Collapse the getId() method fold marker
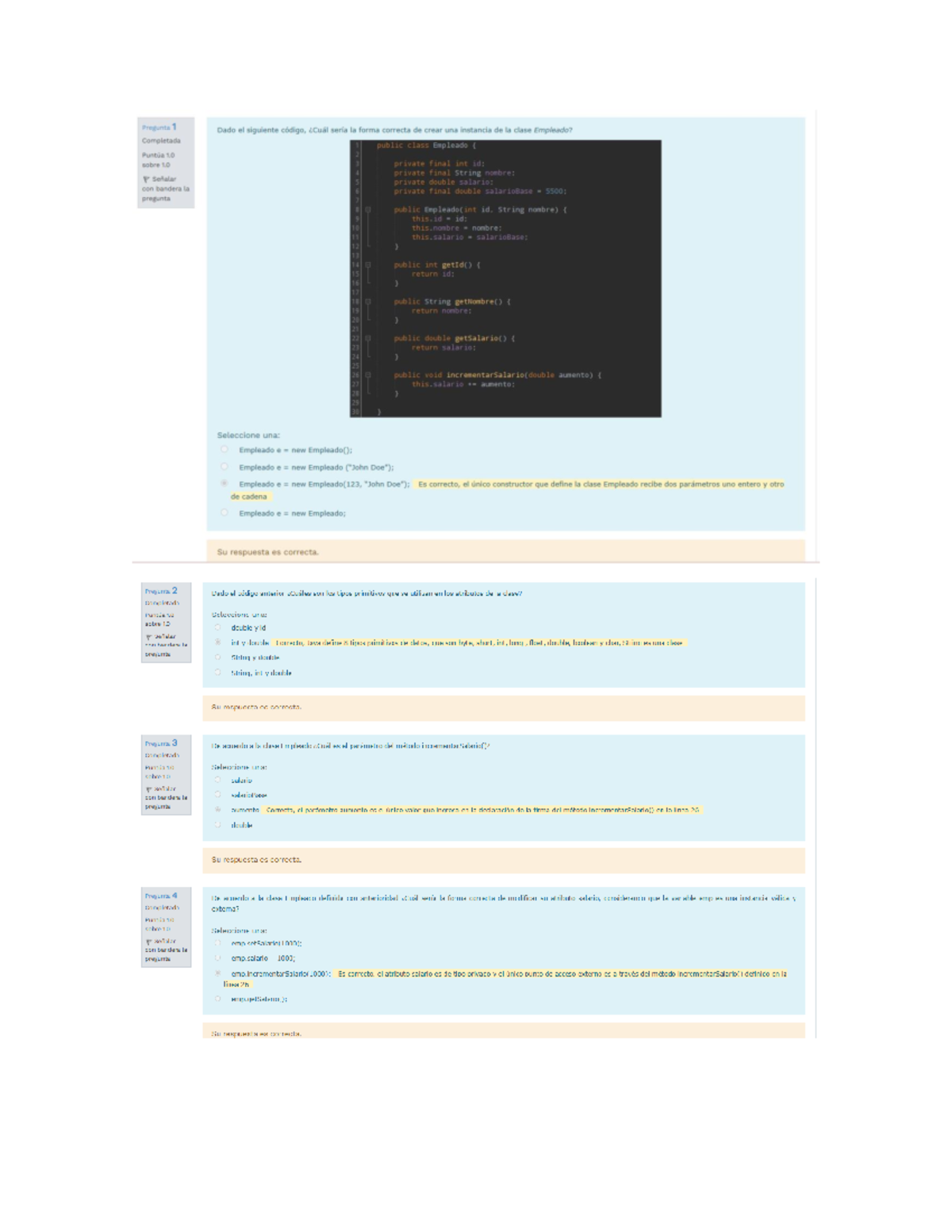Image resolution: width=952 pixels, height=1232 pixels. 368,265
